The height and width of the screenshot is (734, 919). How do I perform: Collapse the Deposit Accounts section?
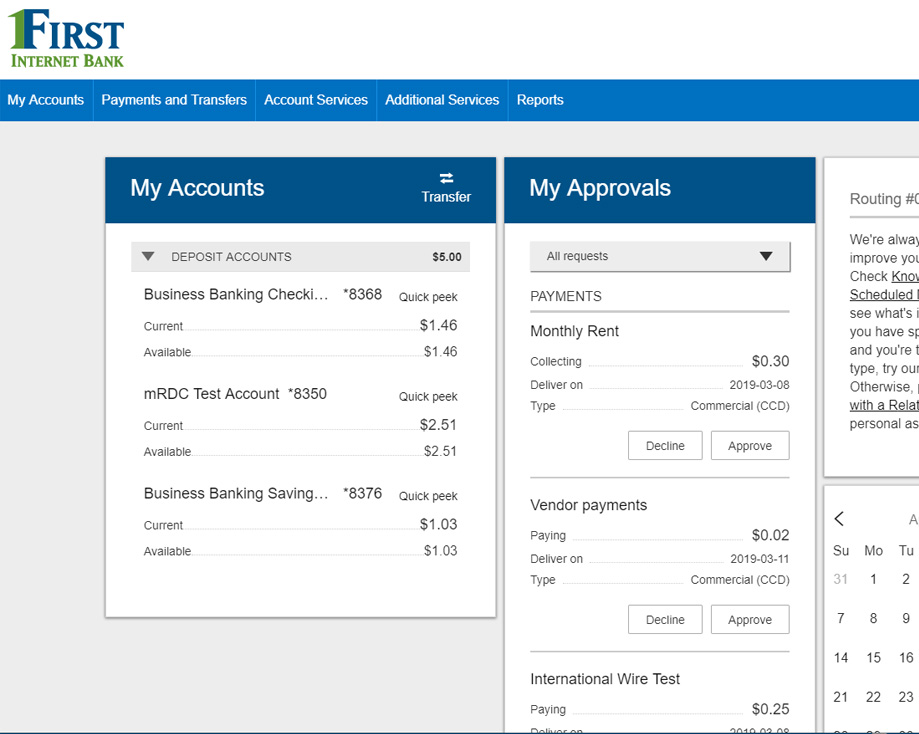pyautogui.click(x=148, y=257)
